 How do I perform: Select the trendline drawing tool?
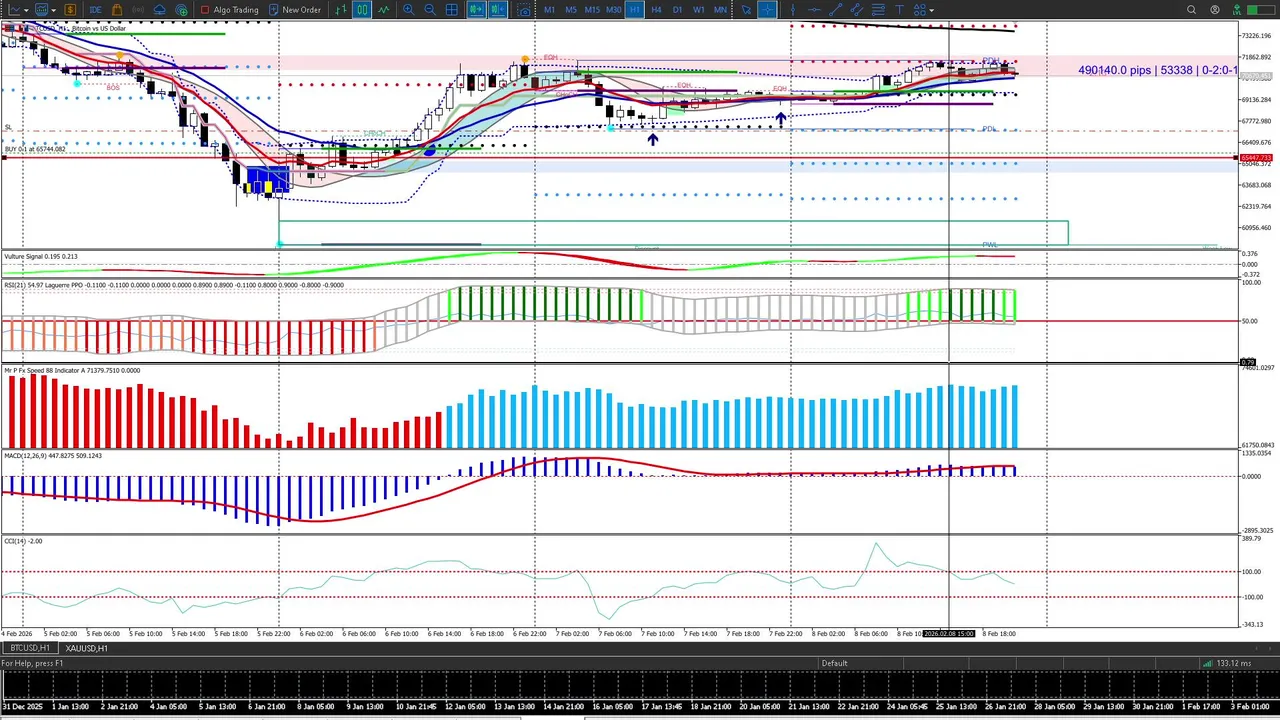(x=835, y=10)
